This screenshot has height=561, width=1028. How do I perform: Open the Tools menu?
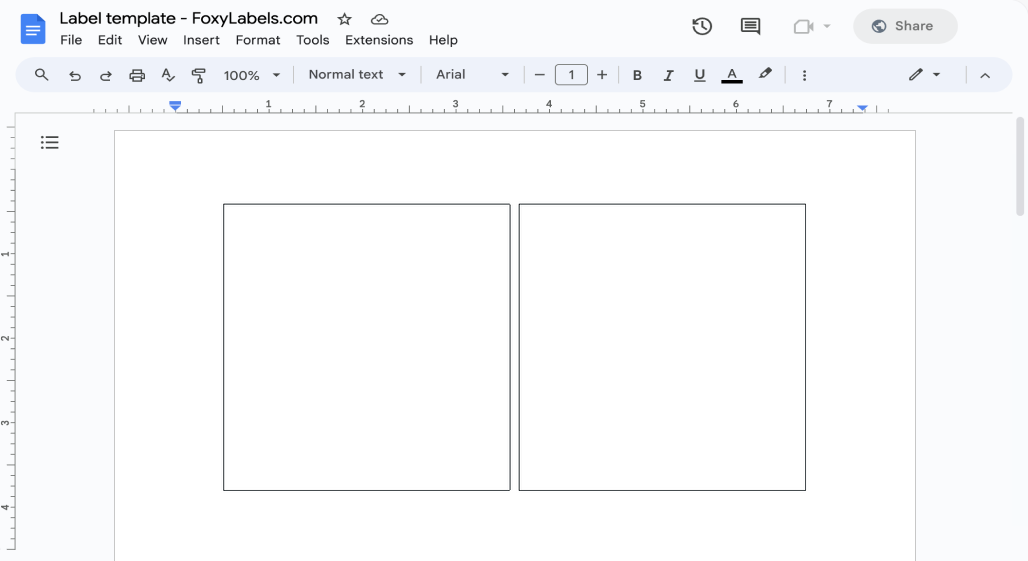pos(313,40)
